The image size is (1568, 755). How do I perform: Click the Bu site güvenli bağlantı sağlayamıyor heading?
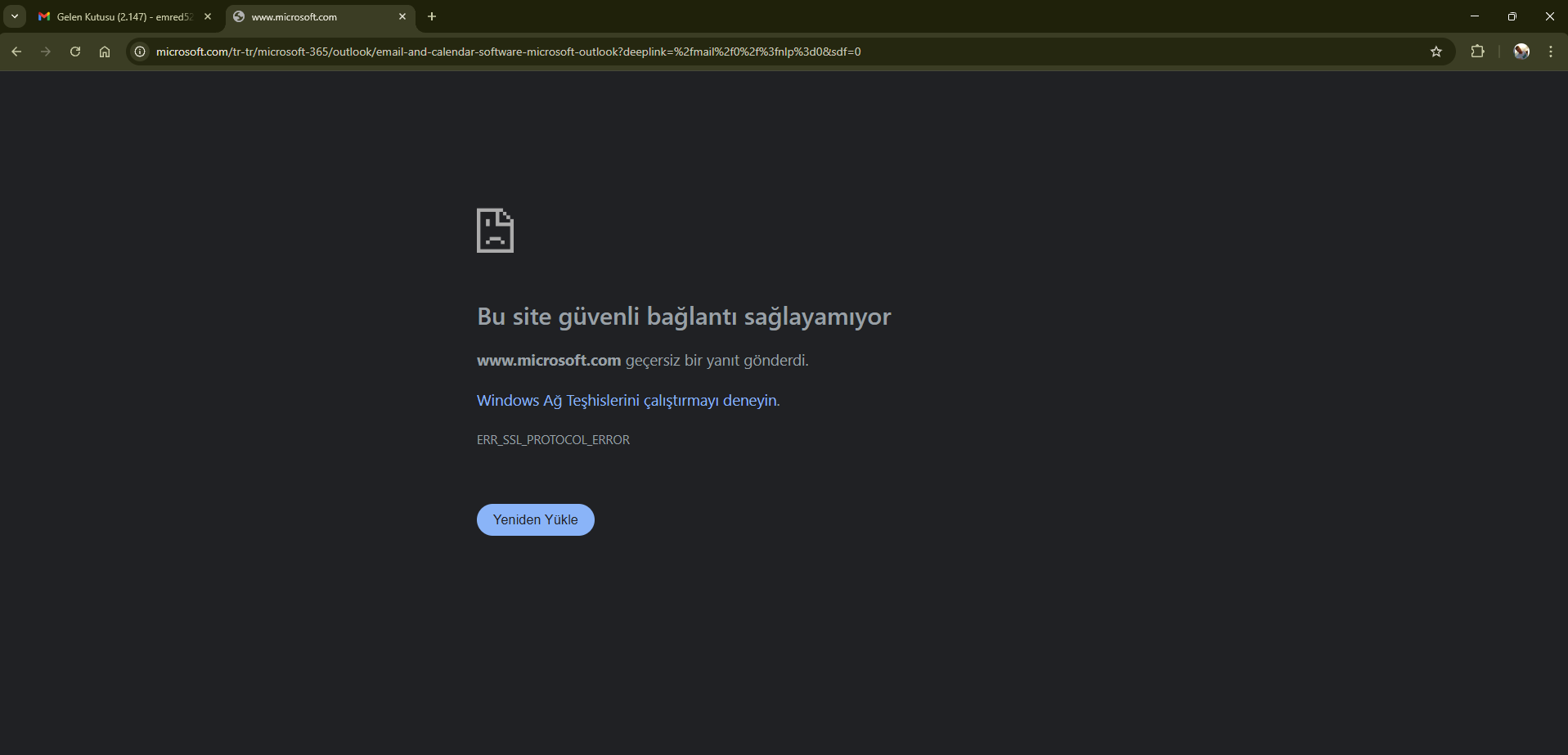pyautogui.click(x=684, y=317)
